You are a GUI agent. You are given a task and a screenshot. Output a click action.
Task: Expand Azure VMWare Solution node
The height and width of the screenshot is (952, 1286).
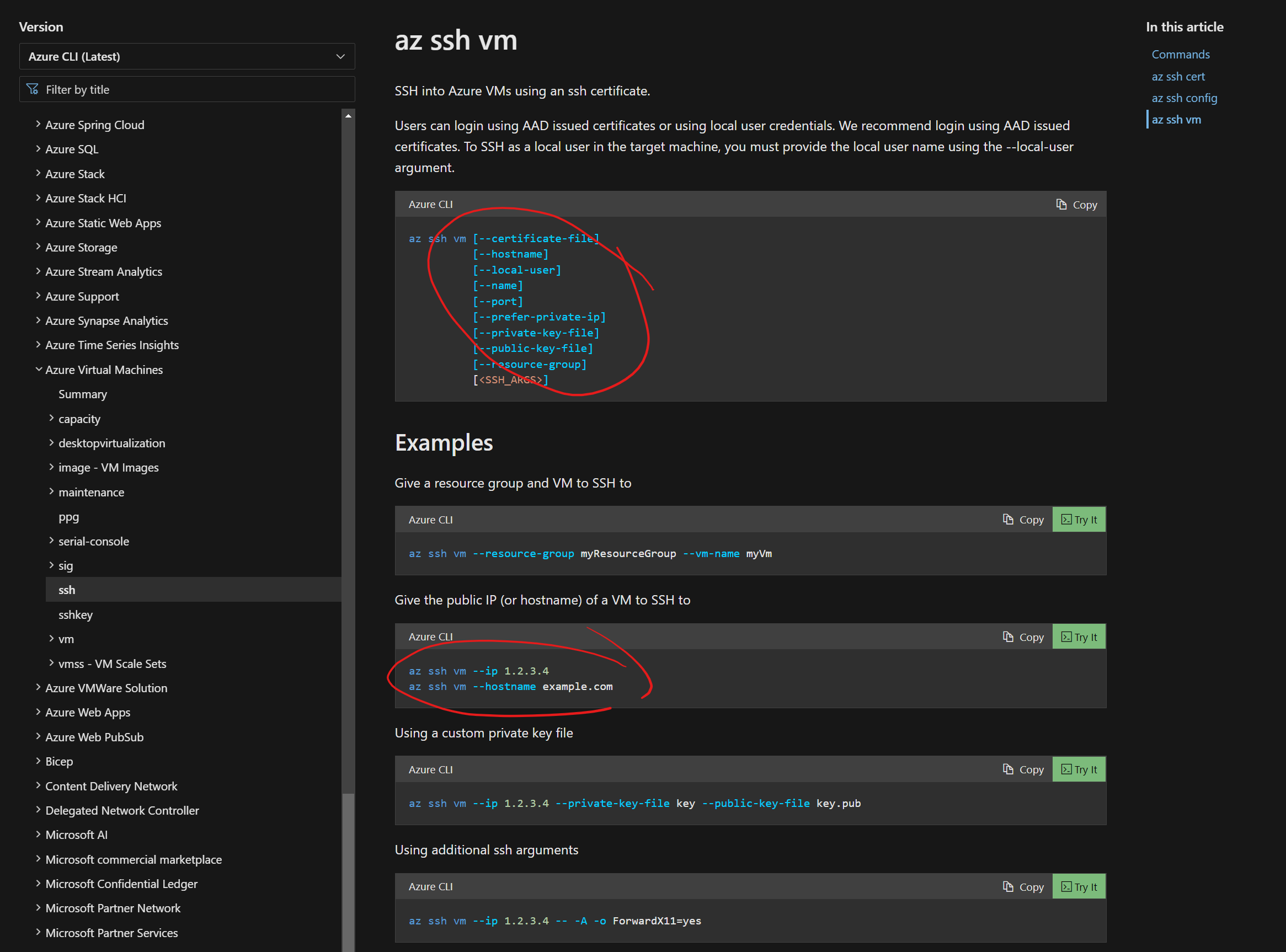pos(38,687)
